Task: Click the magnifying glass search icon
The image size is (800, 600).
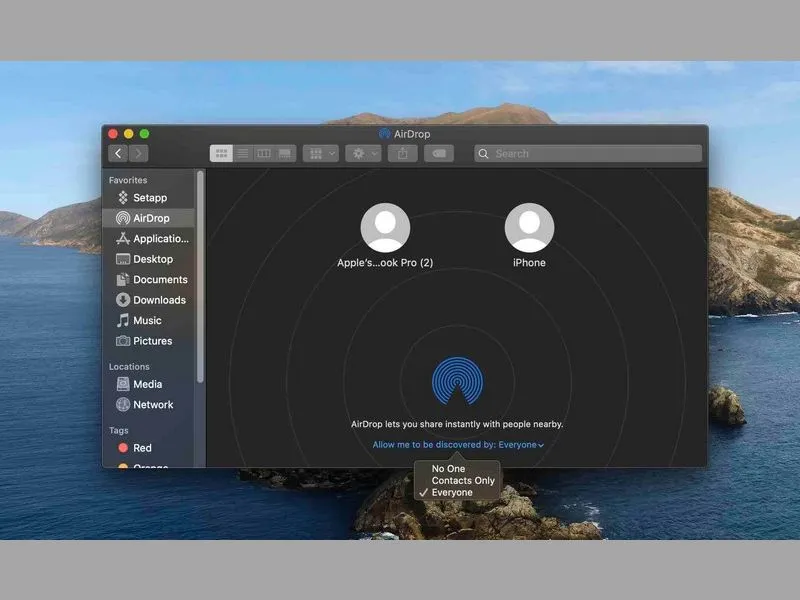Action: point(484,154)
